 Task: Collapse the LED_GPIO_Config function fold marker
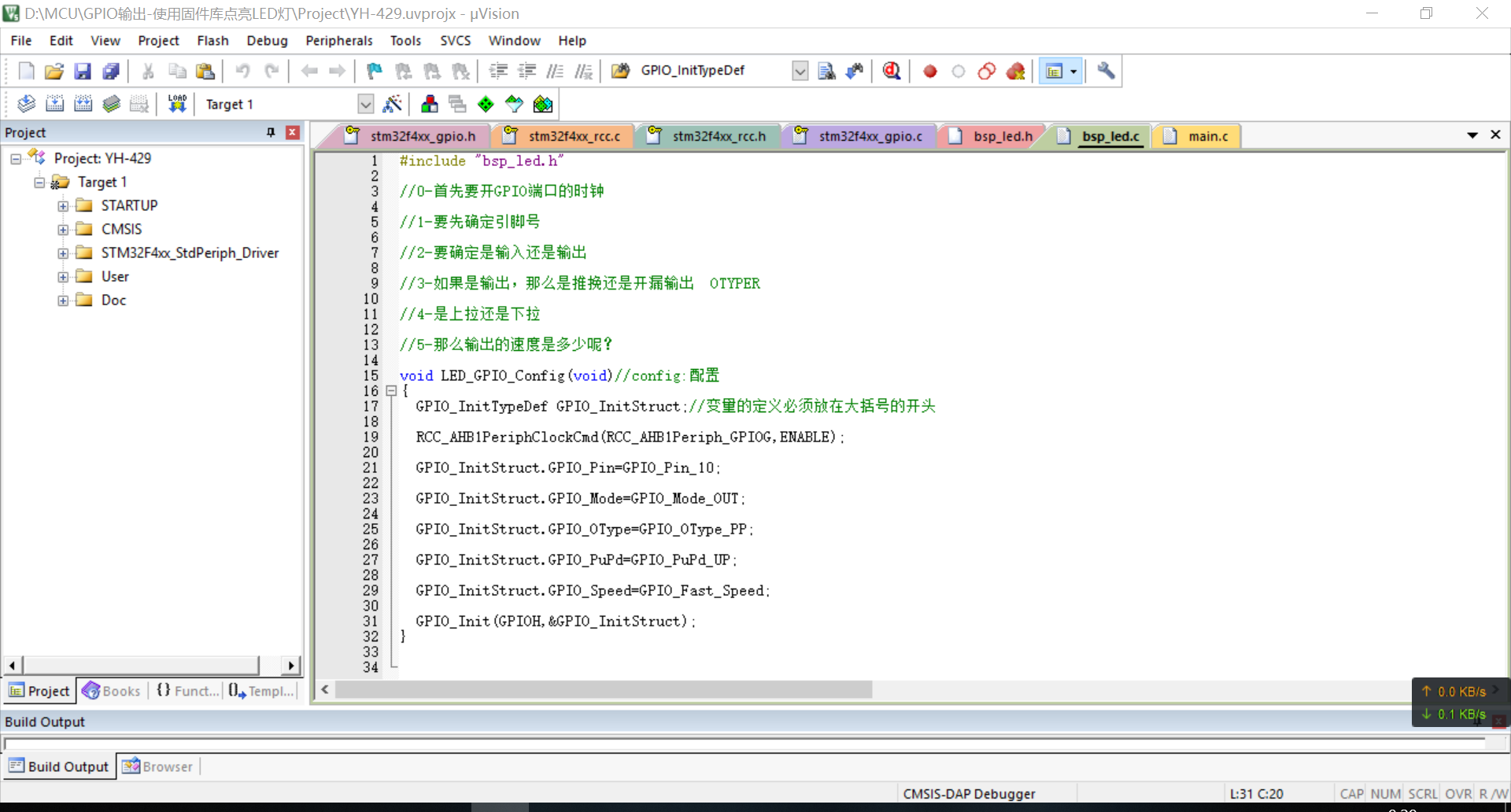coord(391,391)
